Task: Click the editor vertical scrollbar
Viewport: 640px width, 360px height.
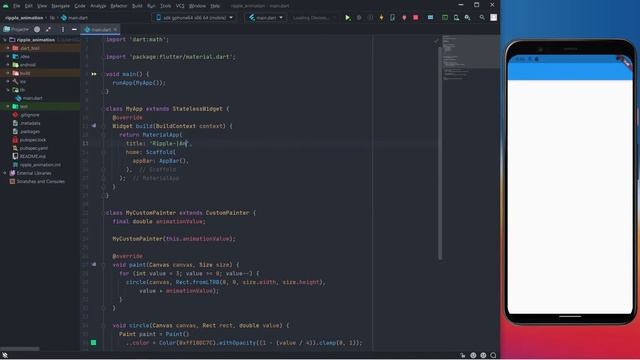Action: [x=440, y=153]
